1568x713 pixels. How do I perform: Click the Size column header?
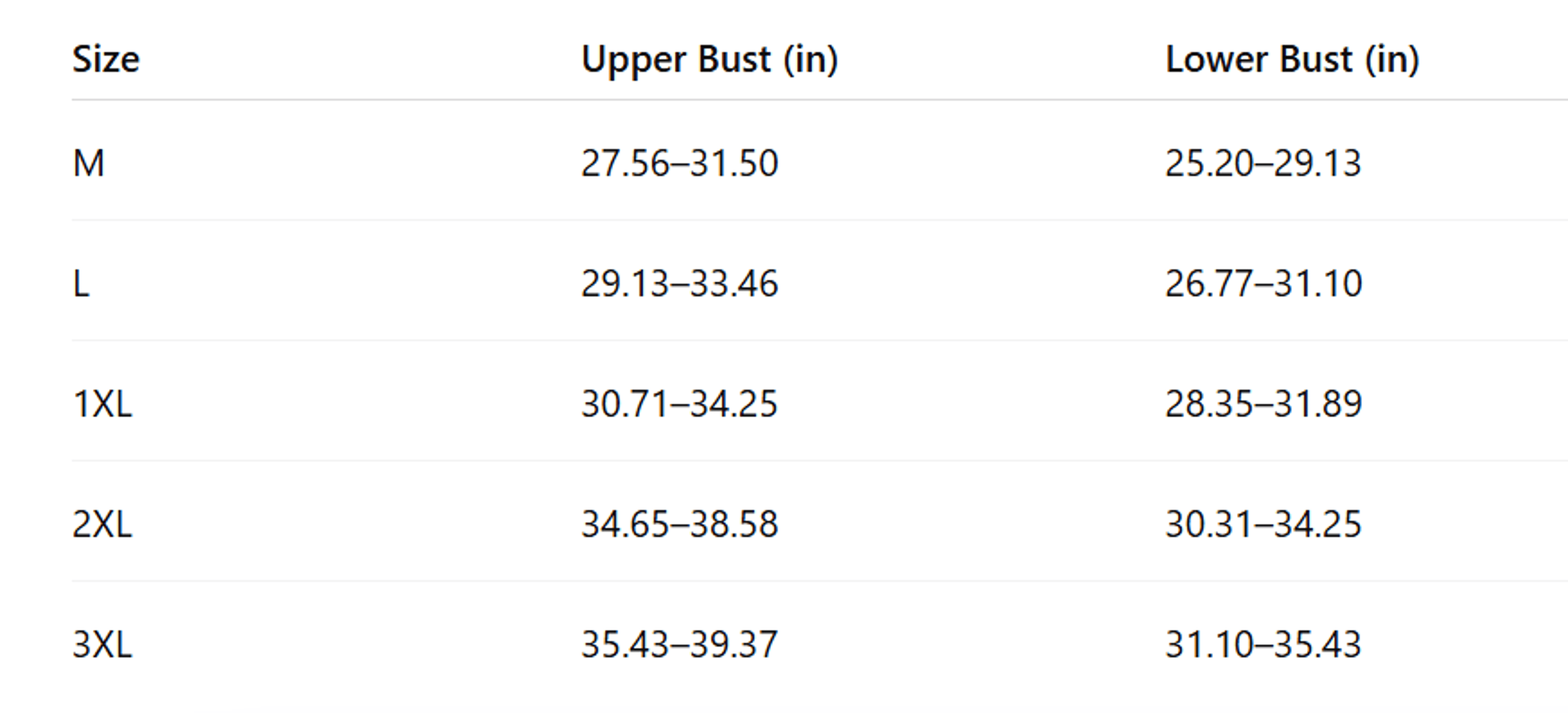(x=106, y=59)
